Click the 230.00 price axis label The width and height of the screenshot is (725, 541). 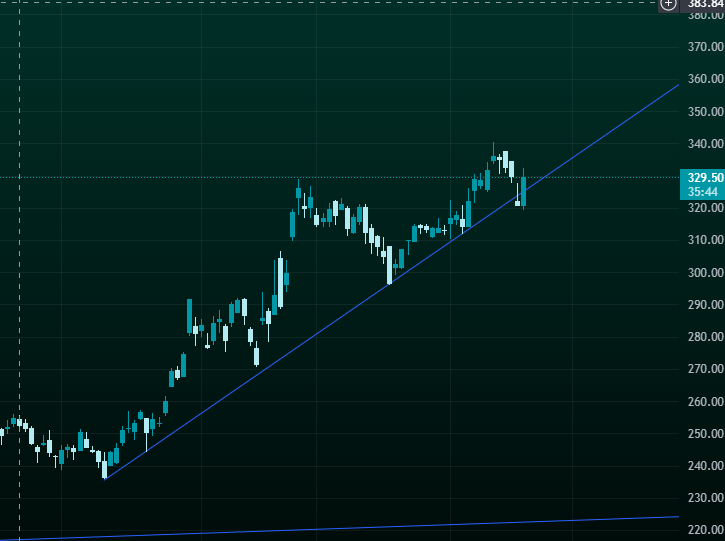point(706,498)
